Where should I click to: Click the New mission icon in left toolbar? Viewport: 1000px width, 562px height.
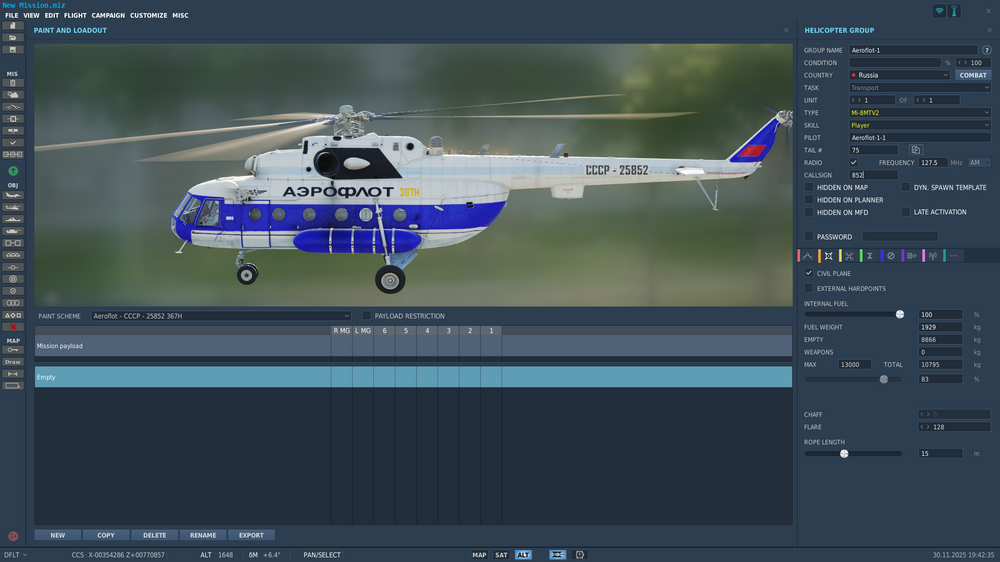pyautogui.click(x=13, y=26)
